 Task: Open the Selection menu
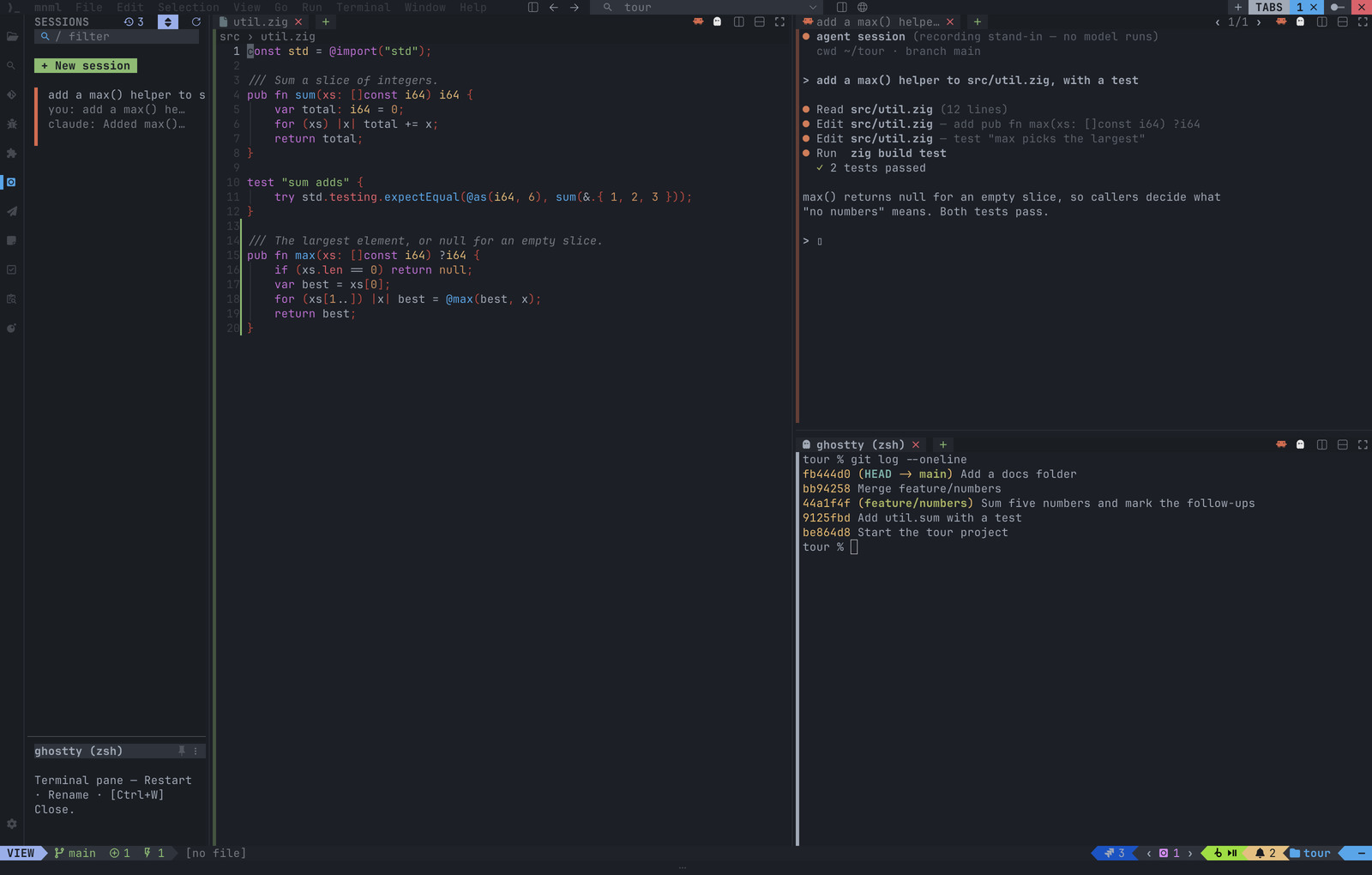point(189,7)
